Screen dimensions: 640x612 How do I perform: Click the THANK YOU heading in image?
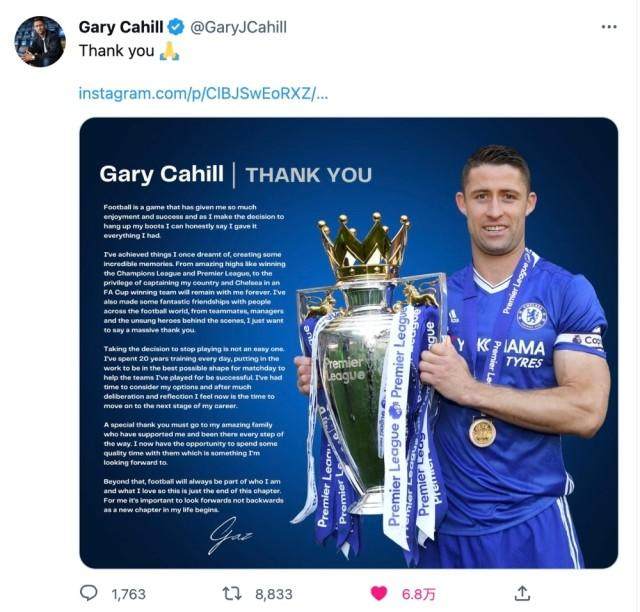click(309, 175)
